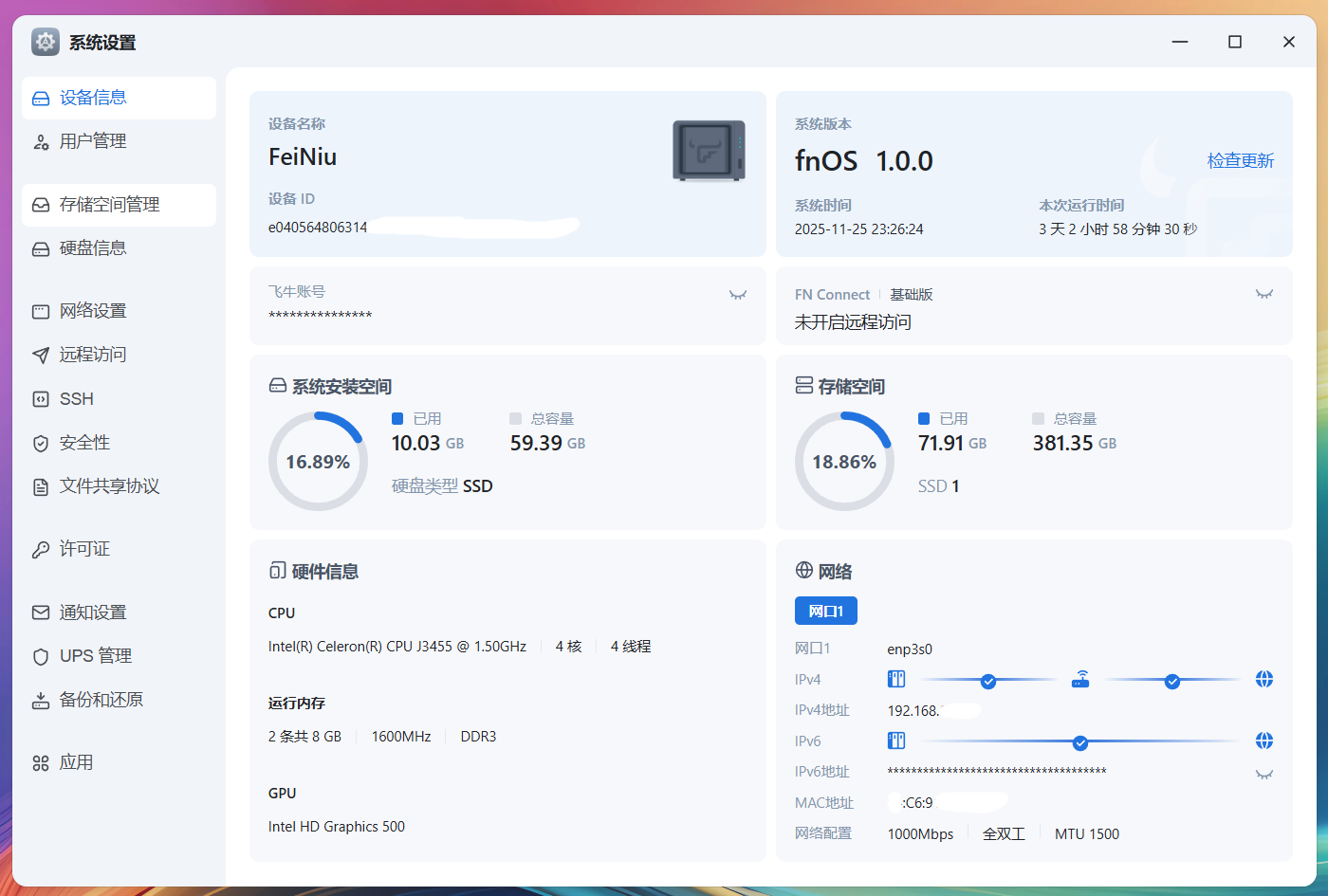The width and height of the screenshot is (1328, 896).
Task: Select the 网口1 network port tab
Action: (825, 612)
